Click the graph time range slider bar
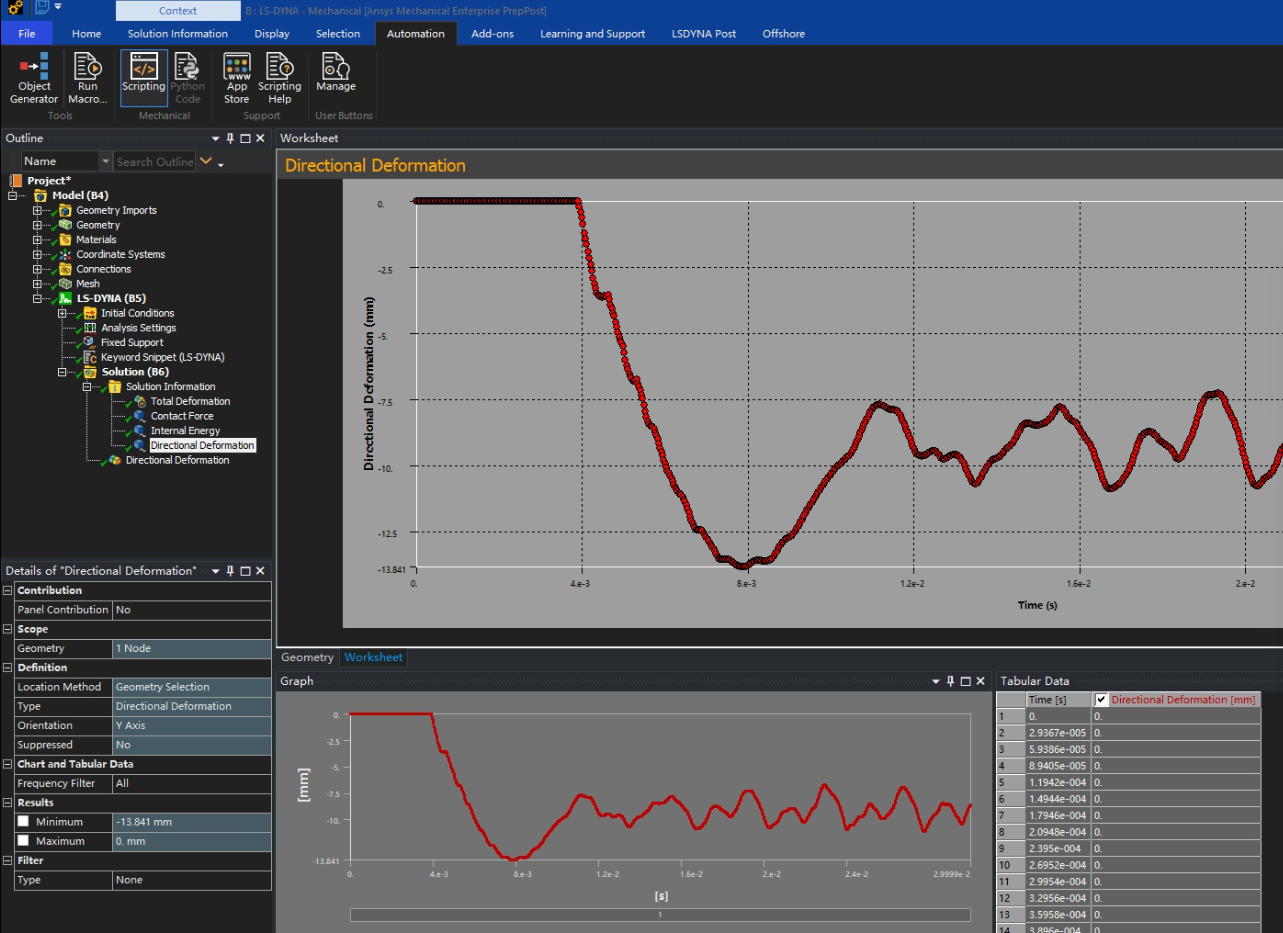 pos(659,915)
